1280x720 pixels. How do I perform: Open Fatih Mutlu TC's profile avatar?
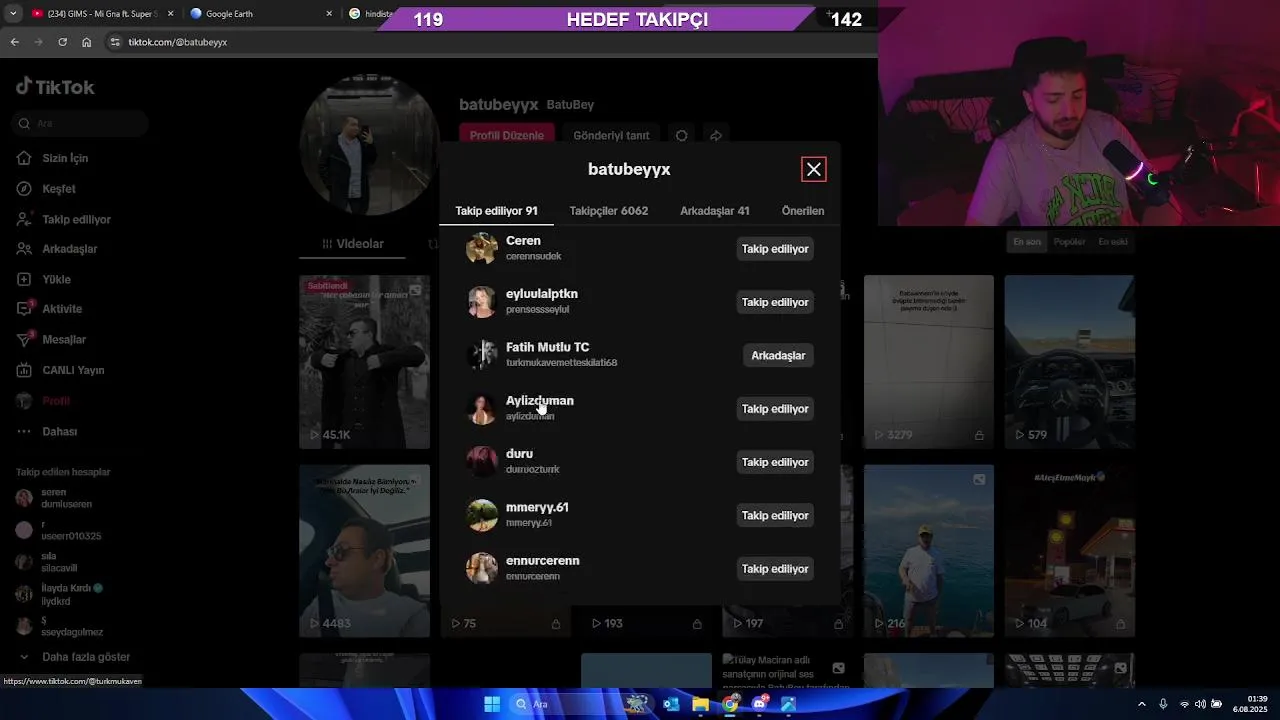[x=482, y=355]
